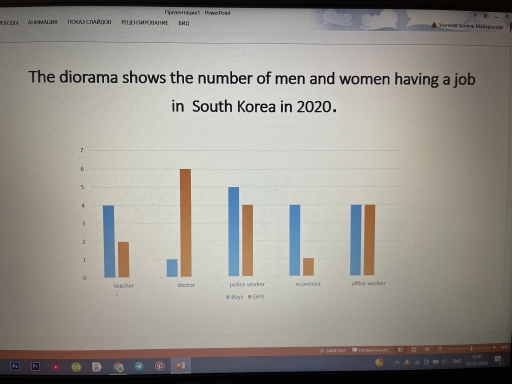This screenshot has width=512, height=384.
Task: Click the 'in South Korea in 2020.' line
Action: (254, 107)
